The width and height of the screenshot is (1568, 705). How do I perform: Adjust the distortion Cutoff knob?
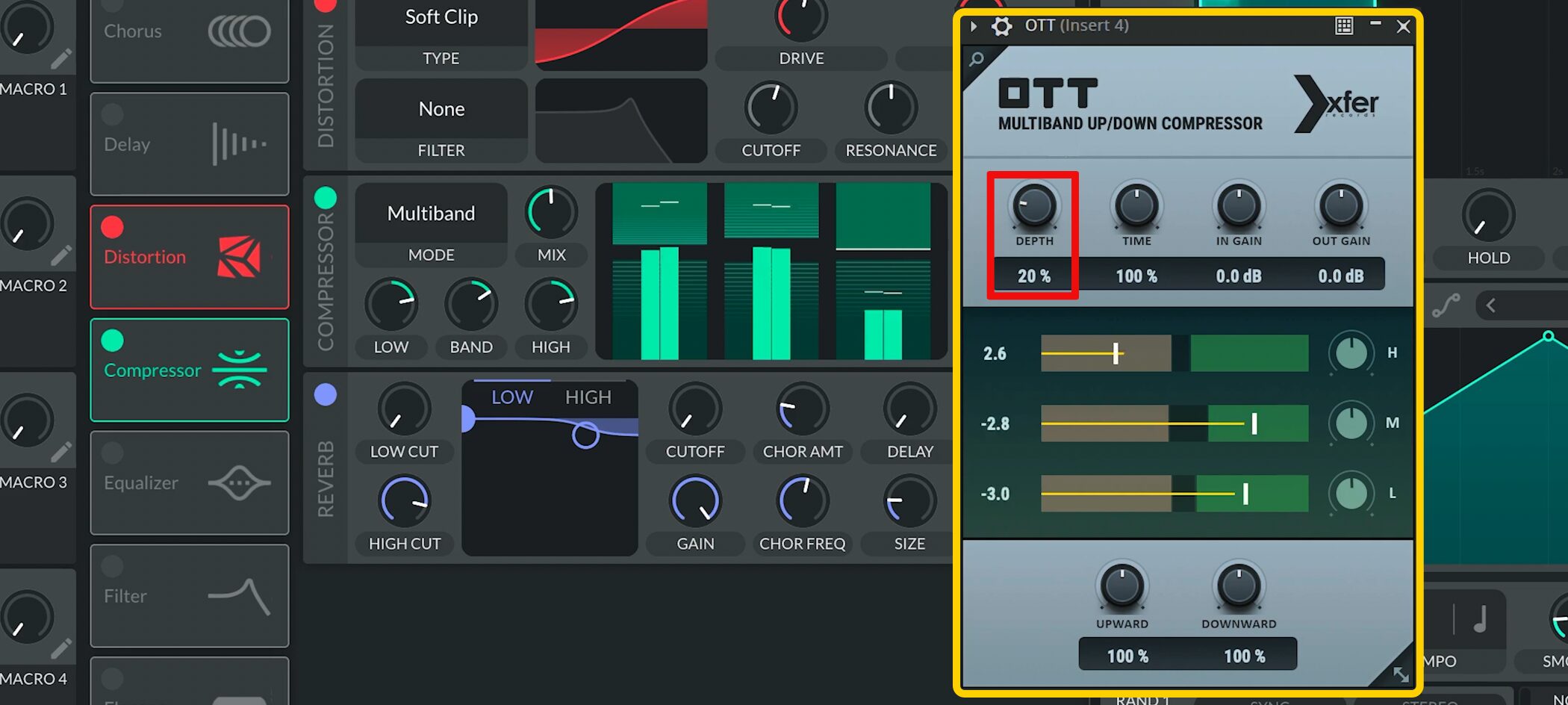(x=771, y=108)
